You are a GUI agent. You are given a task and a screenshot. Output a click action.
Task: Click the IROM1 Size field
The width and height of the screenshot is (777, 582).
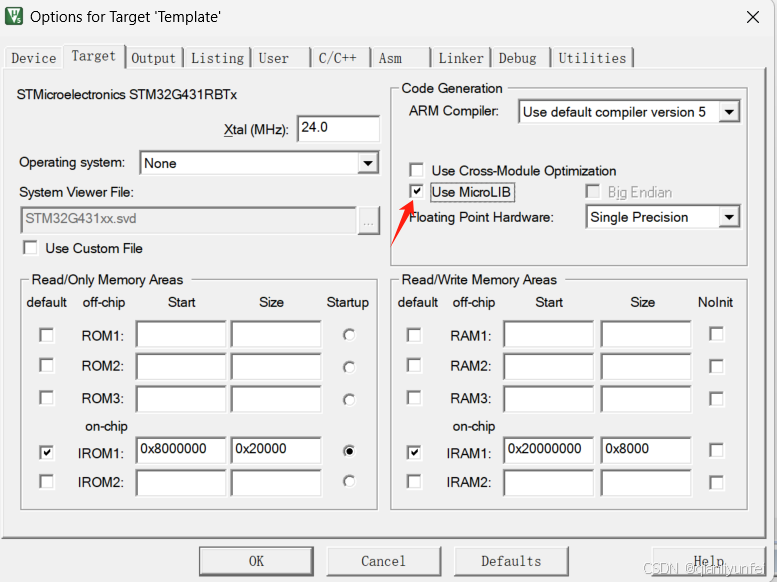click(x=276, y=450)
